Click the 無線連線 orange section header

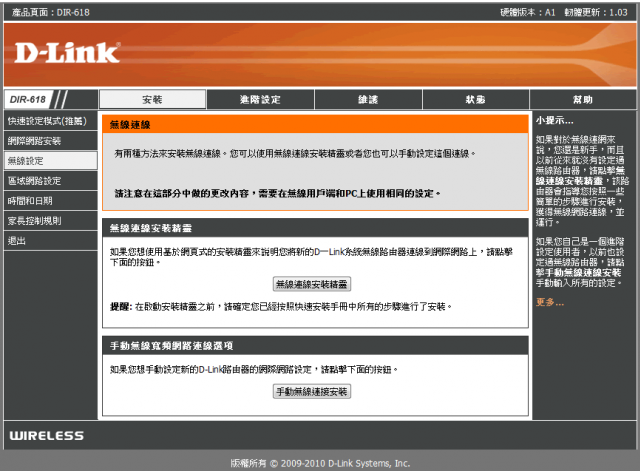tap(315, 124)
